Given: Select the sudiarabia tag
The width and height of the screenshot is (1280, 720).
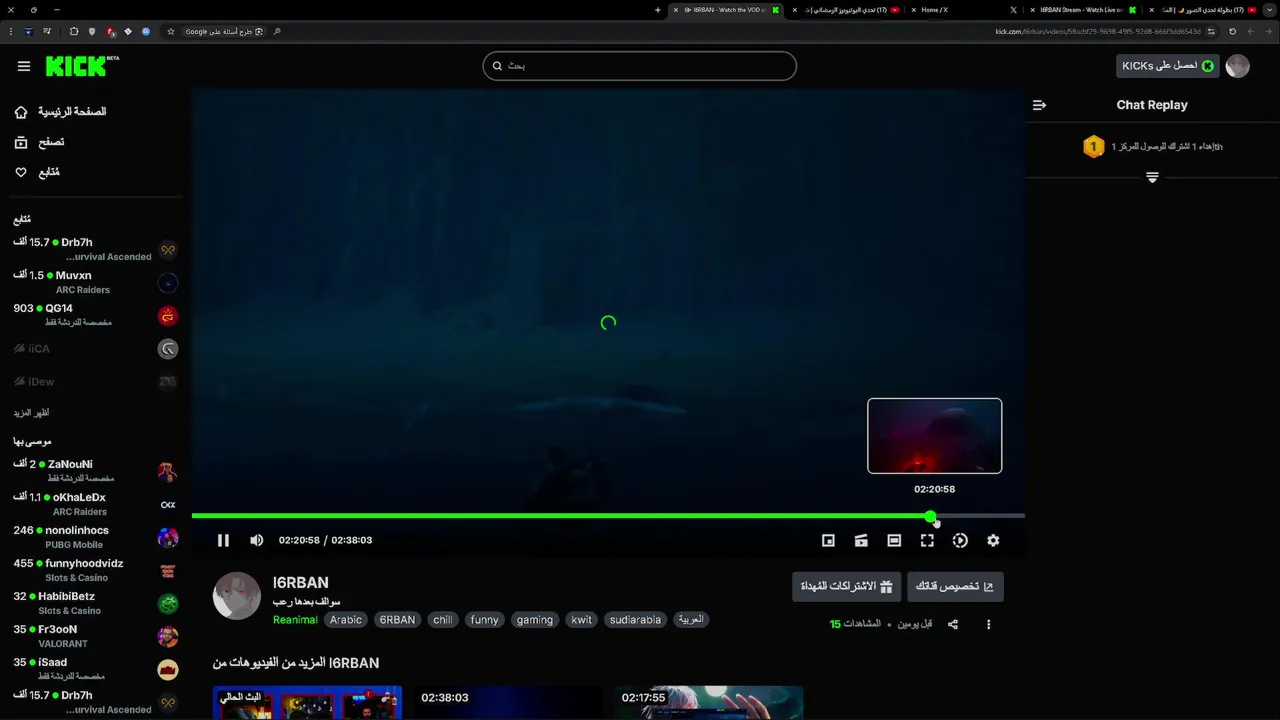Looking at the screenshot, I should (635, 620).
